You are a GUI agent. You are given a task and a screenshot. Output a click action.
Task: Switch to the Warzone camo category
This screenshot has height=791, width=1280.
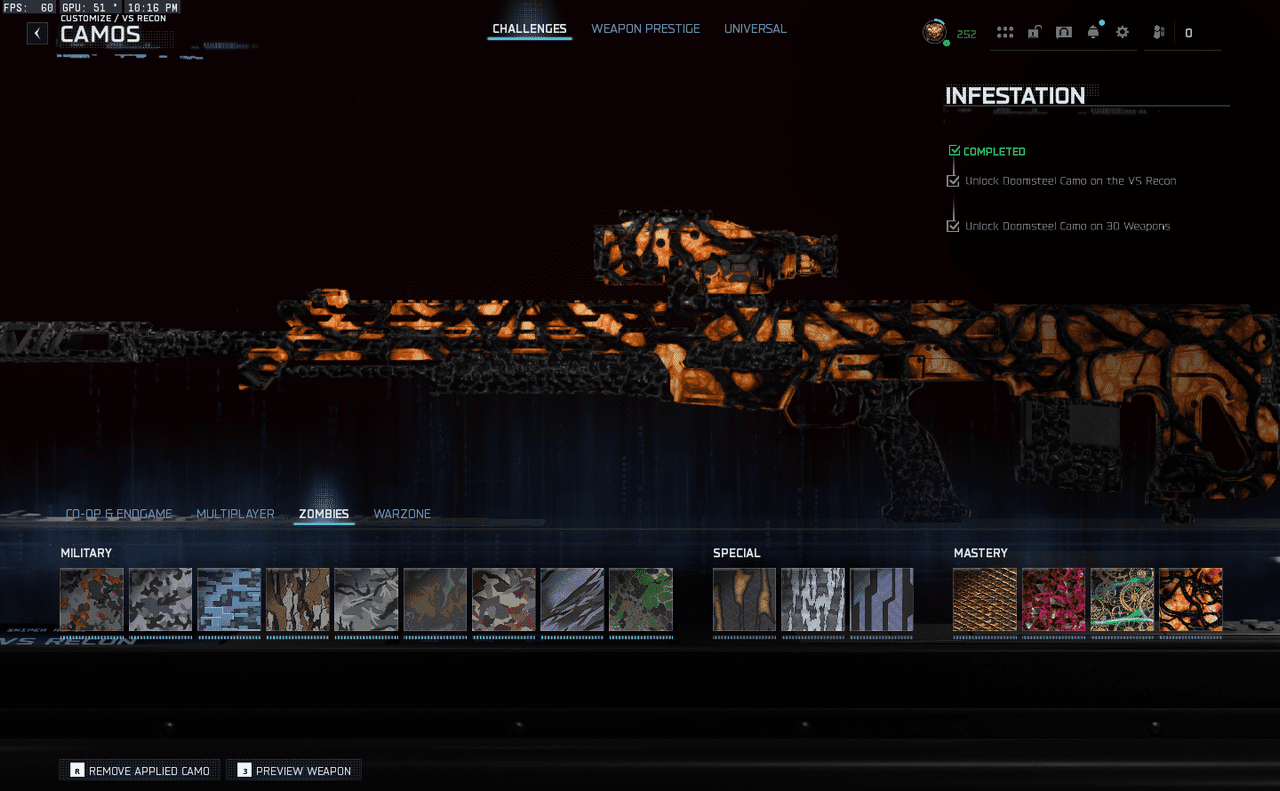pos(402,514)
